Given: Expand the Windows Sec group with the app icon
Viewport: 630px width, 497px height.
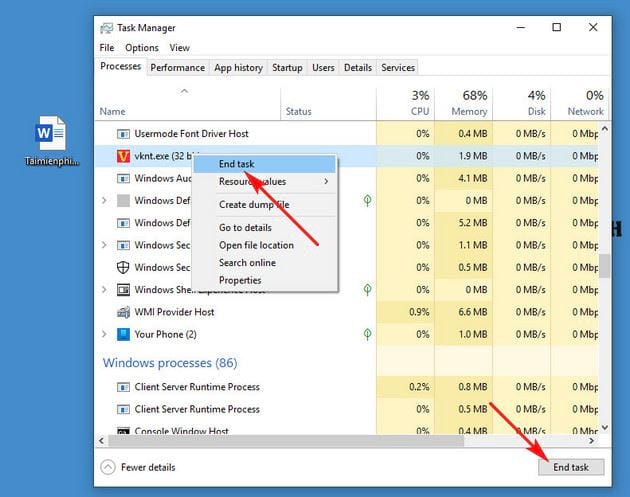Looking at the screenshot, I should tap(104, 245).
